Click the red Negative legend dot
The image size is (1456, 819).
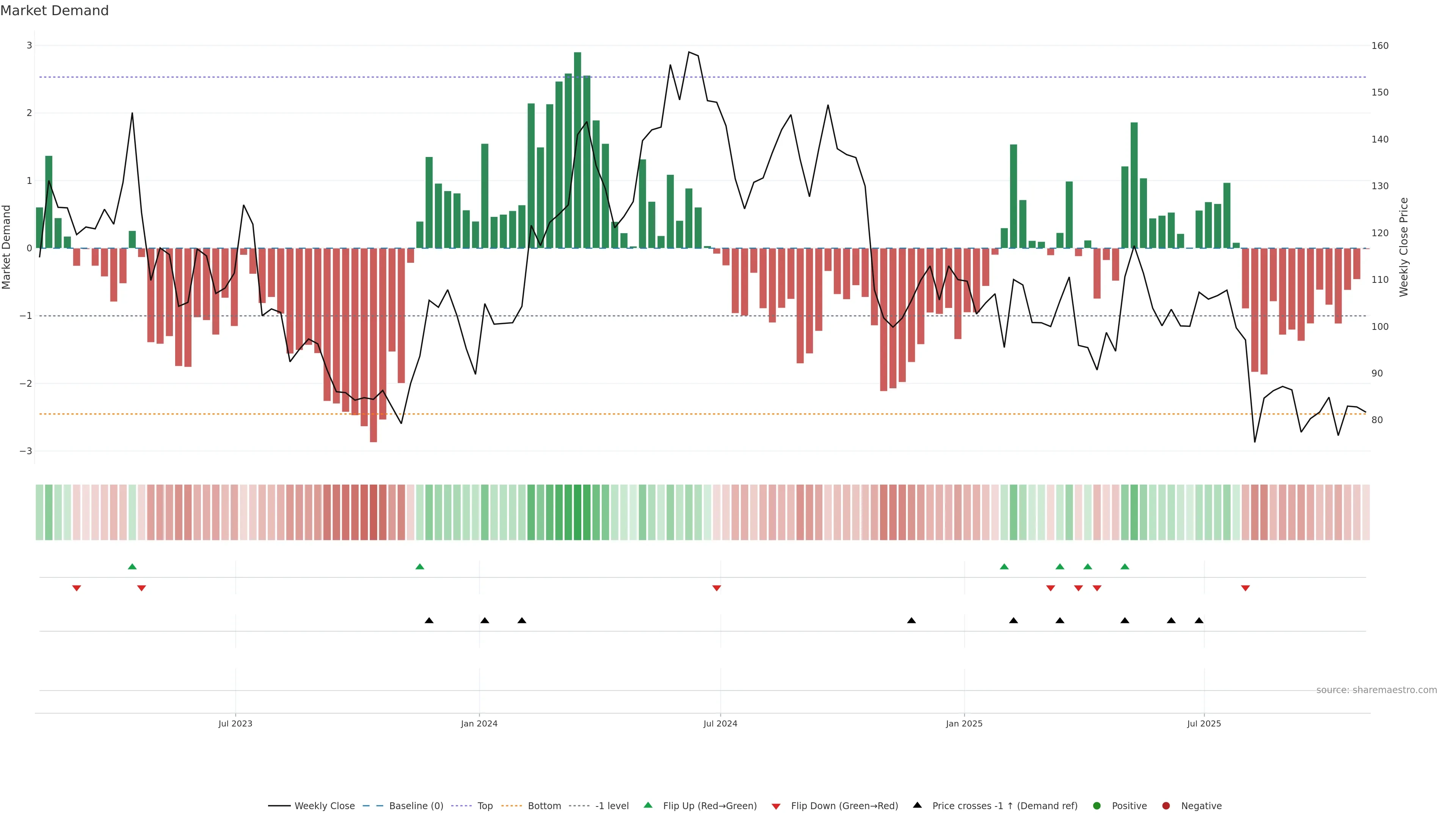click(1166, 805)
